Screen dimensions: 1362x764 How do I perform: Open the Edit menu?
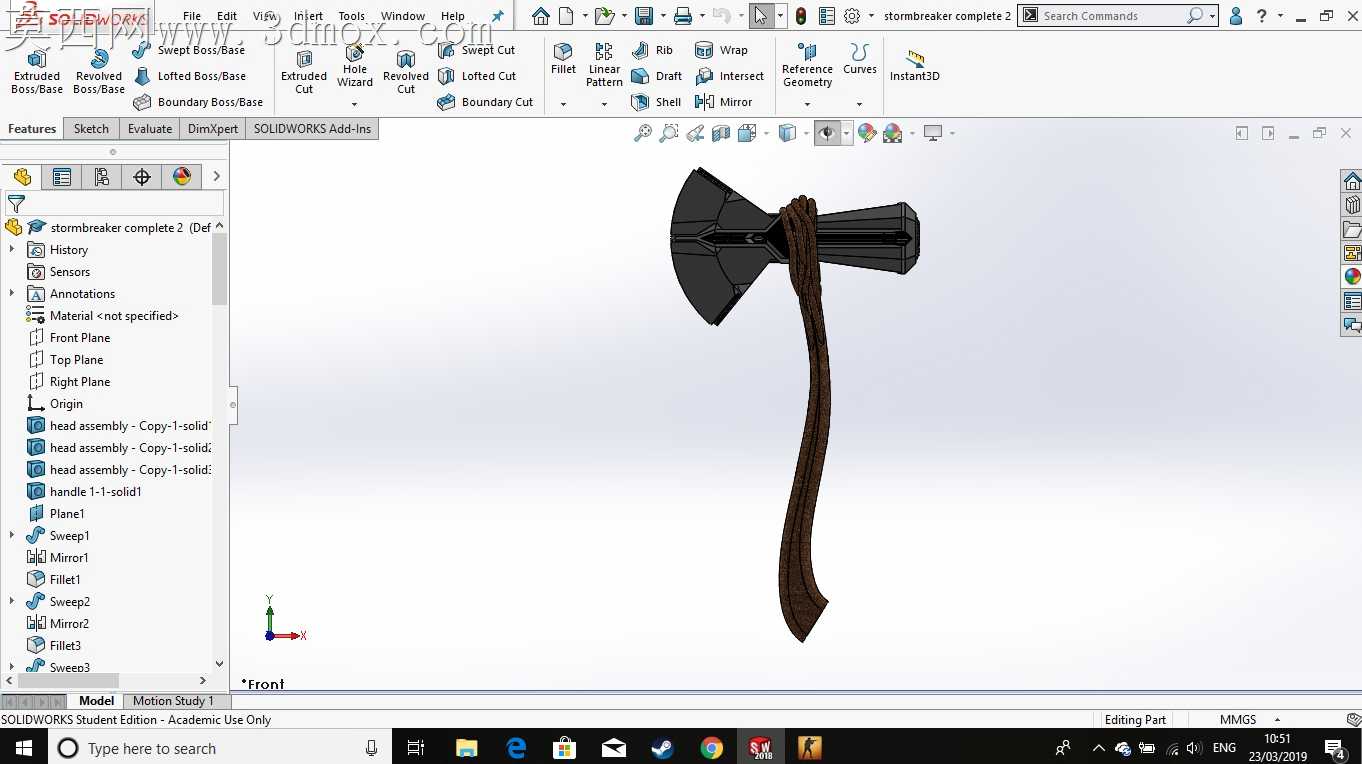pyautogui.click(x=227, y=16)
